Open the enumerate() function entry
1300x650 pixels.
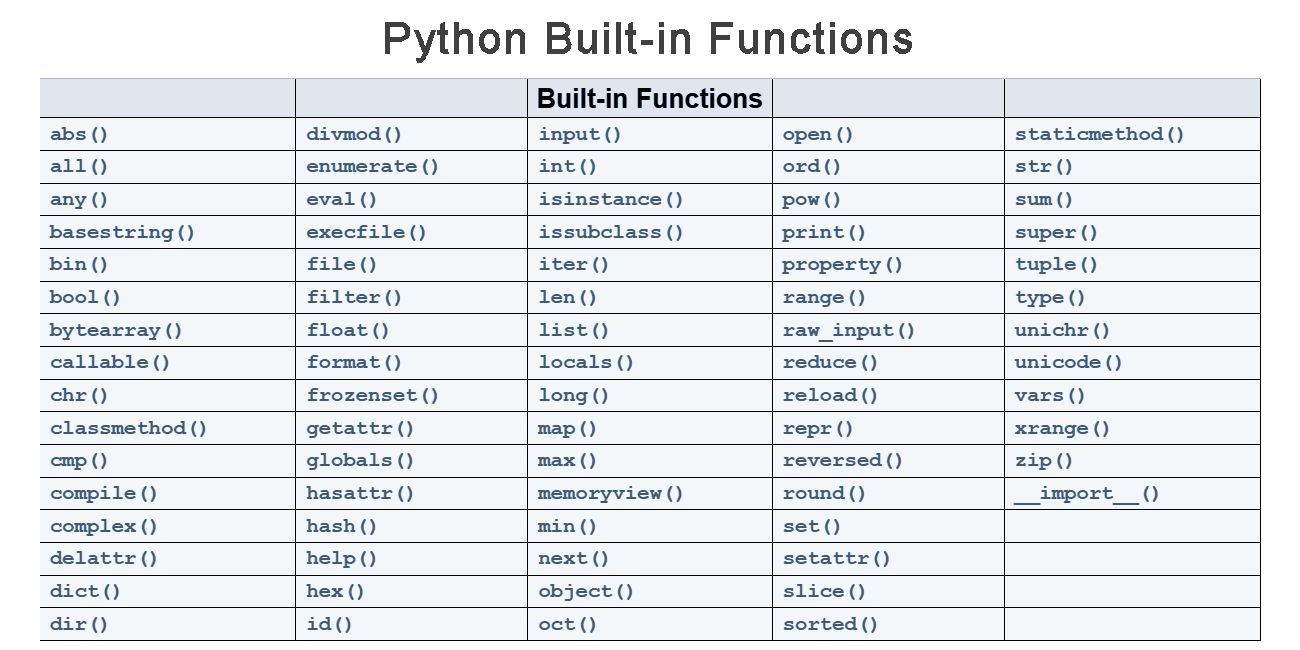click(372, 167)
